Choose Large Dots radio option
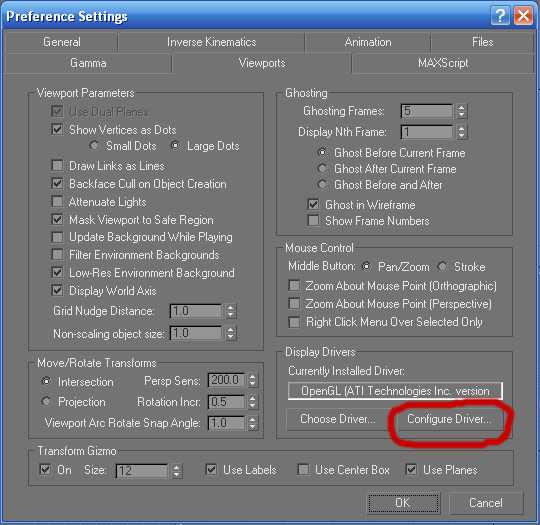 click(175, 146)
